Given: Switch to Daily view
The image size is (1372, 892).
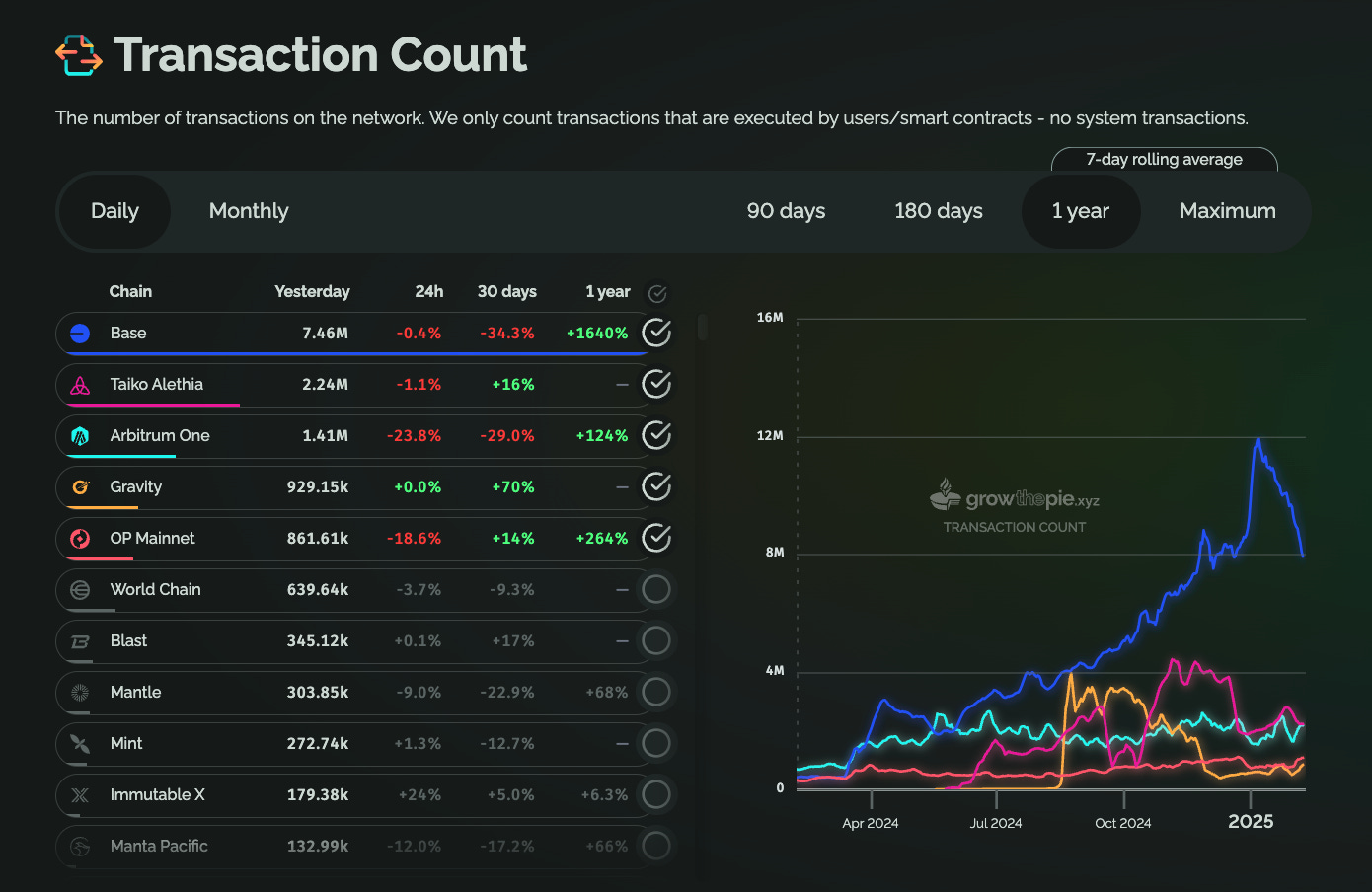Looking at the screenshot, I should coord(114,211).
